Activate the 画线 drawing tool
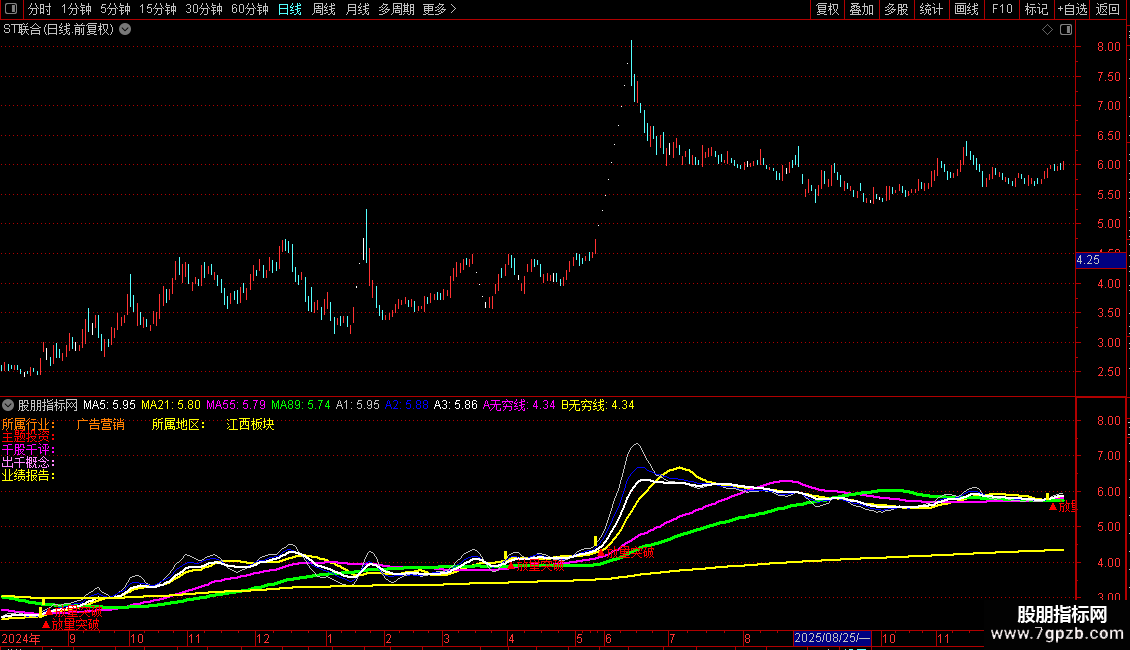 click(x=966, y=9)
